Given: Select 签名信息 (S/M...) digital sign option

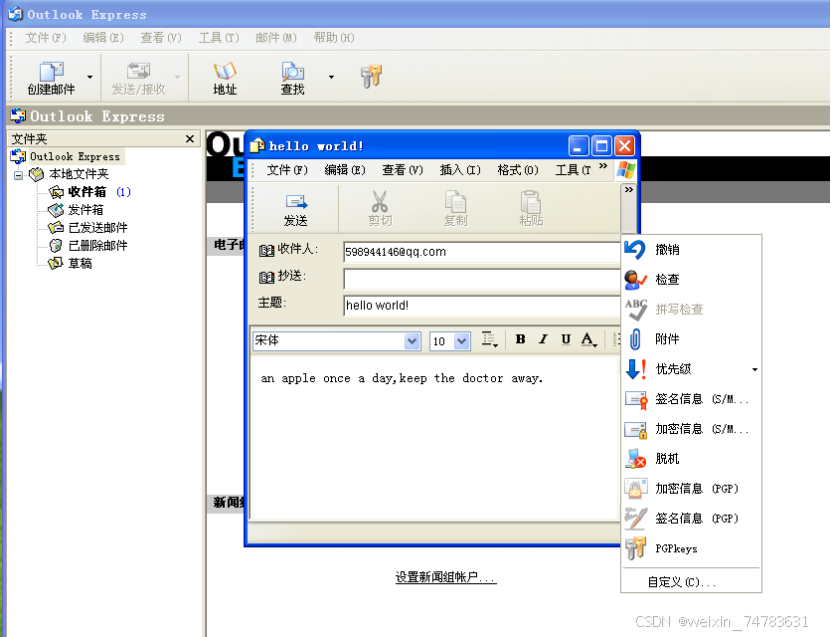Looking at the screenshot, I should tap(691, 399).
